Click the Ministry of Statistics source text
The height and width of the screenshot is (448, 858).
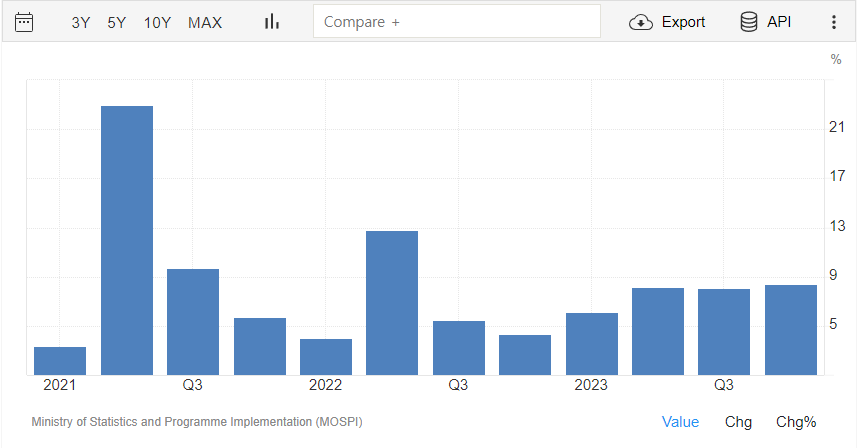[196, 422]
